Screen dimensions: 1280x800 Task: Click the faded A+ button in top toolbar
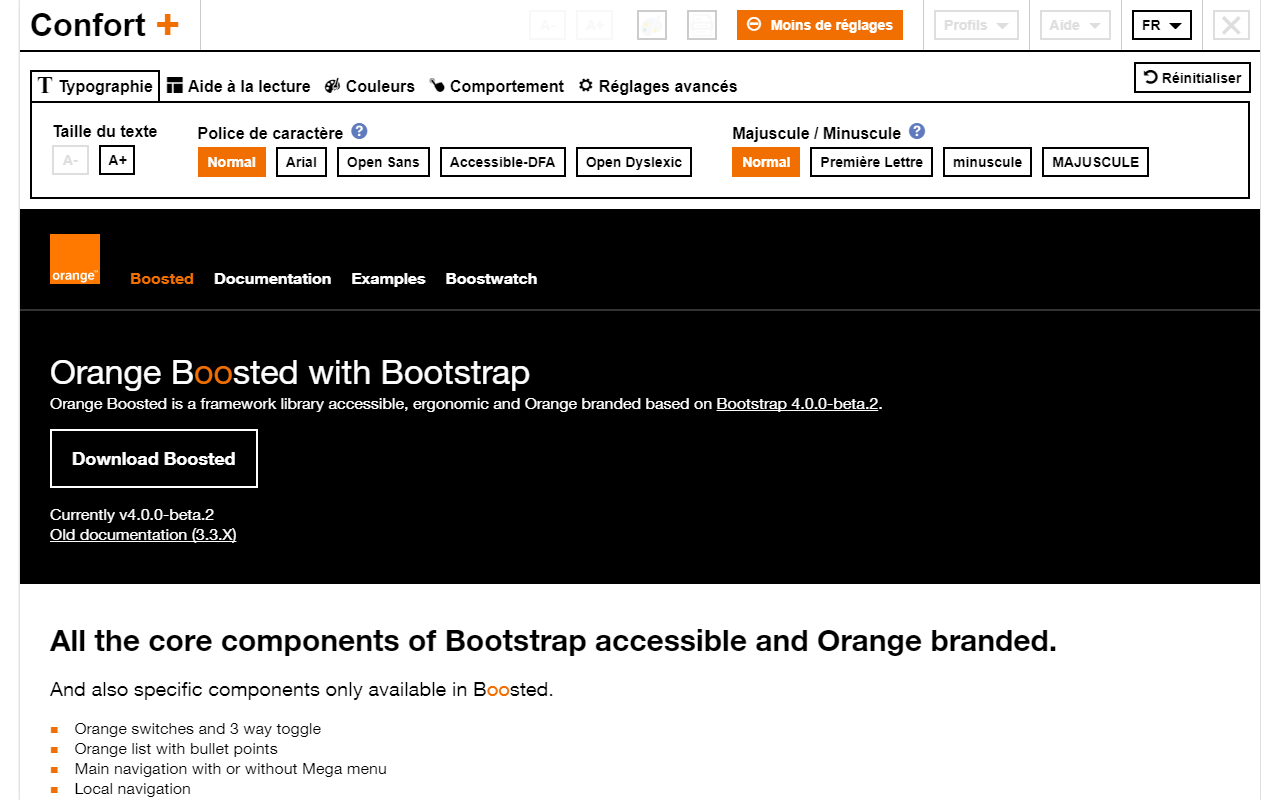pyautogui.click(x=594, y=25)
